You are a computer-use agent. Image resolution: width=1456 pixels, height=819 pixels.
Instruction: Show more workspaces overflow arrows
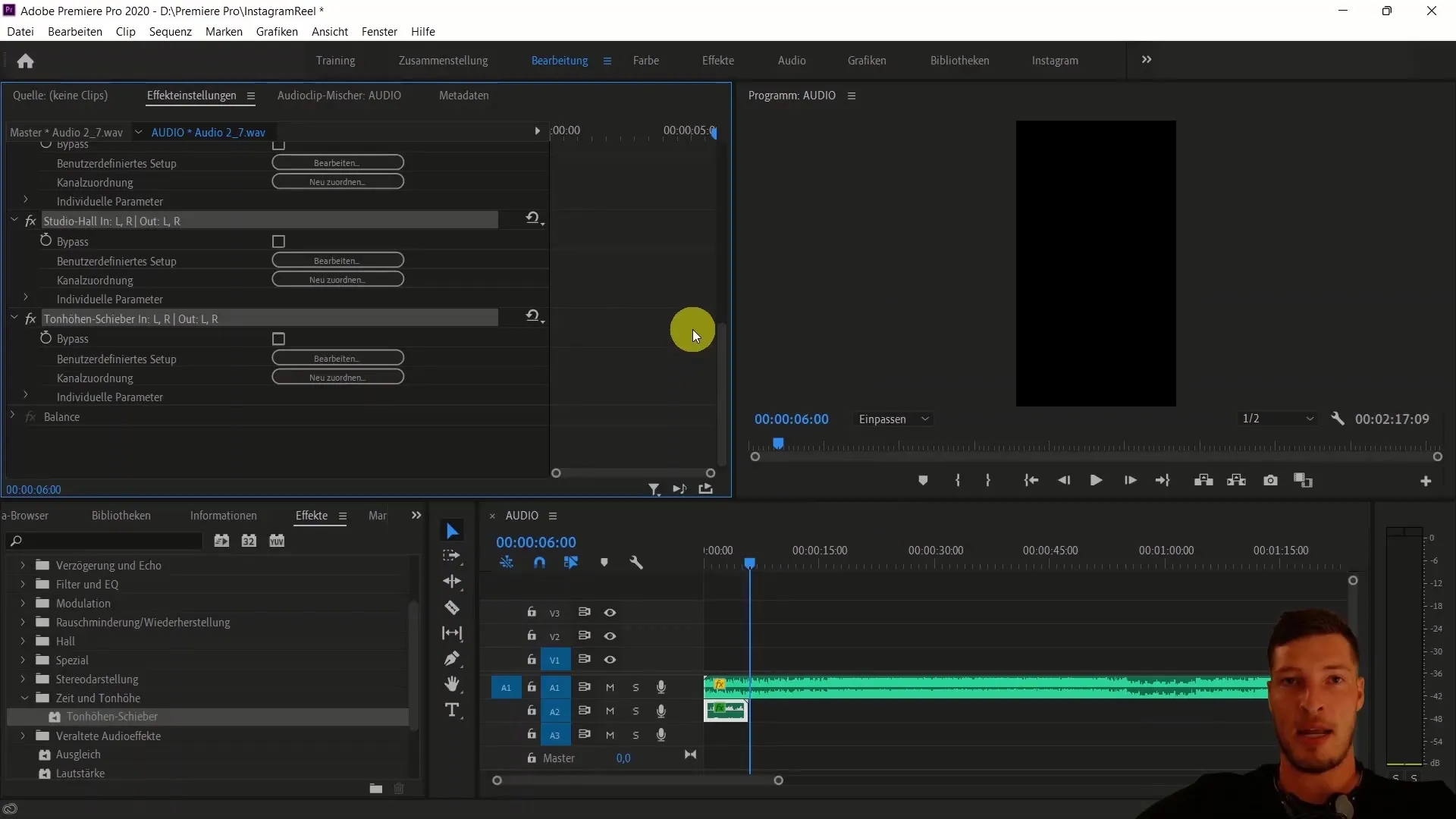[x=1147, y=60]
